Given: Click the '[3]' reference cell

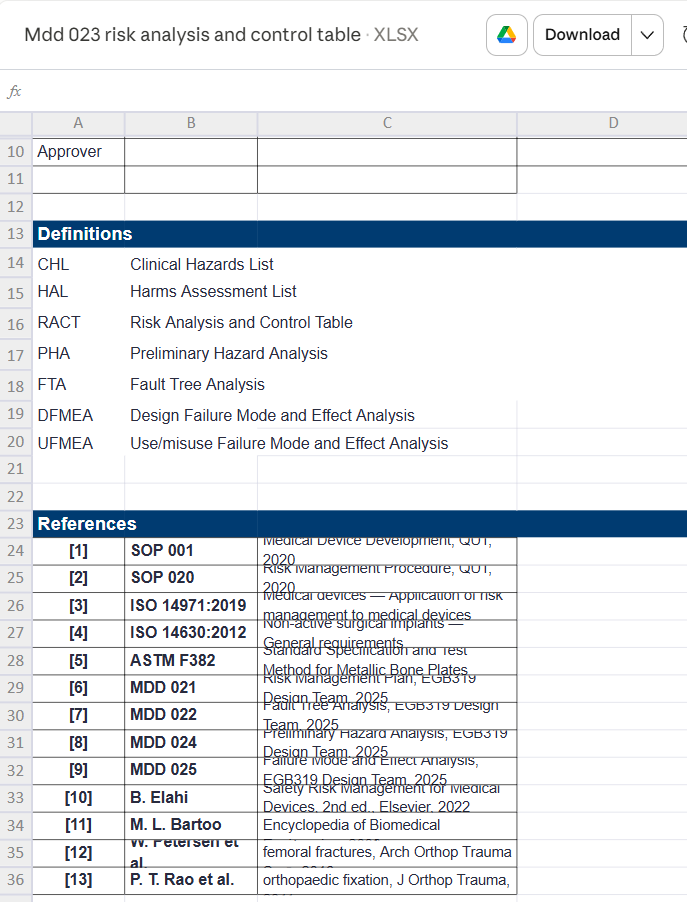Looking at the screenshot, I should point(78,606).
